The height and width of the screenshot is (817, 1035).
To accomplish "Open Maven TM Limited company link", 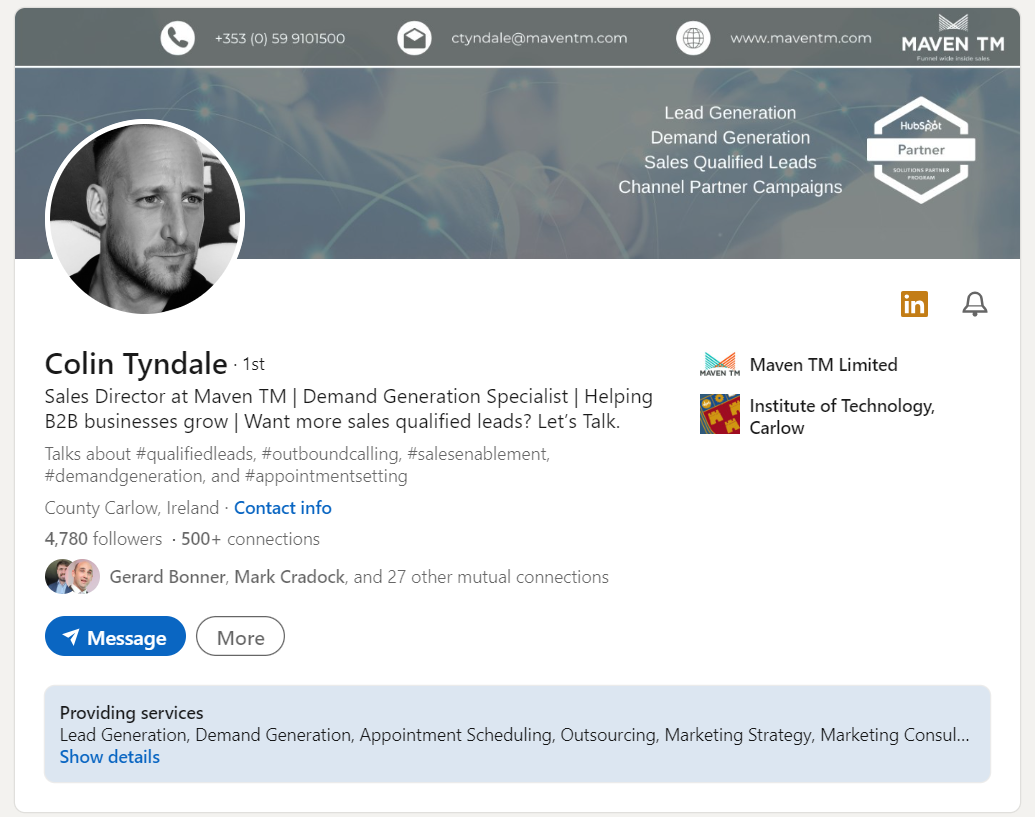I will tap(823, 364).
